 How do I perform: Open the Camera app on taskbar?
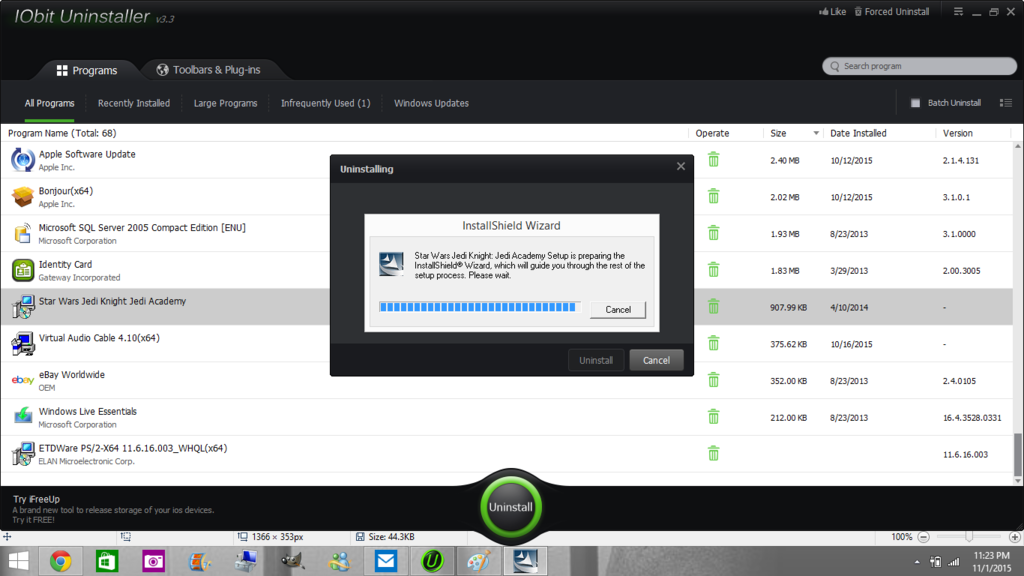[153, 561]
